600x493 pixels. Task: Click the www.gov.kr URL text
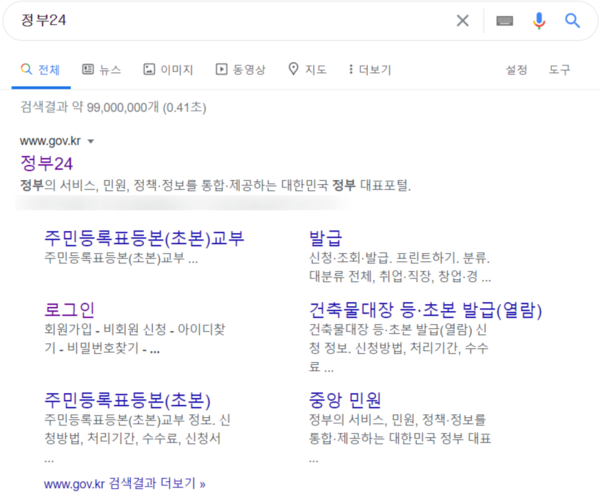pos(50,141)
